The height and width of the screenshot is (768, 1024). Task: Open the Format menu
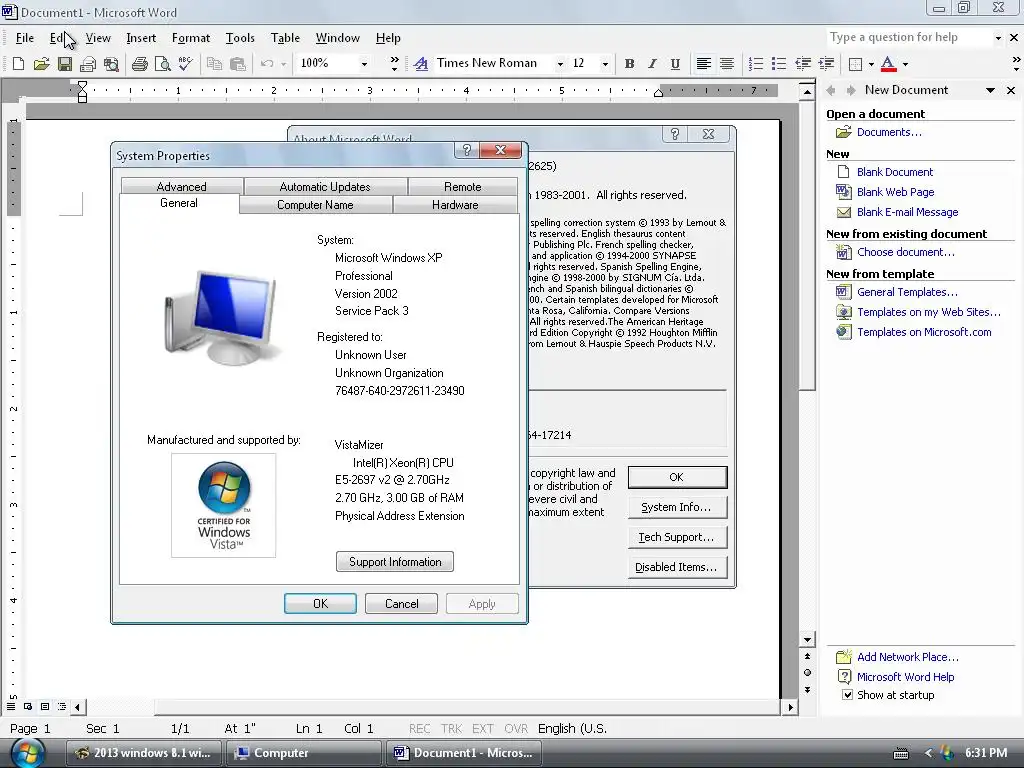191,38
